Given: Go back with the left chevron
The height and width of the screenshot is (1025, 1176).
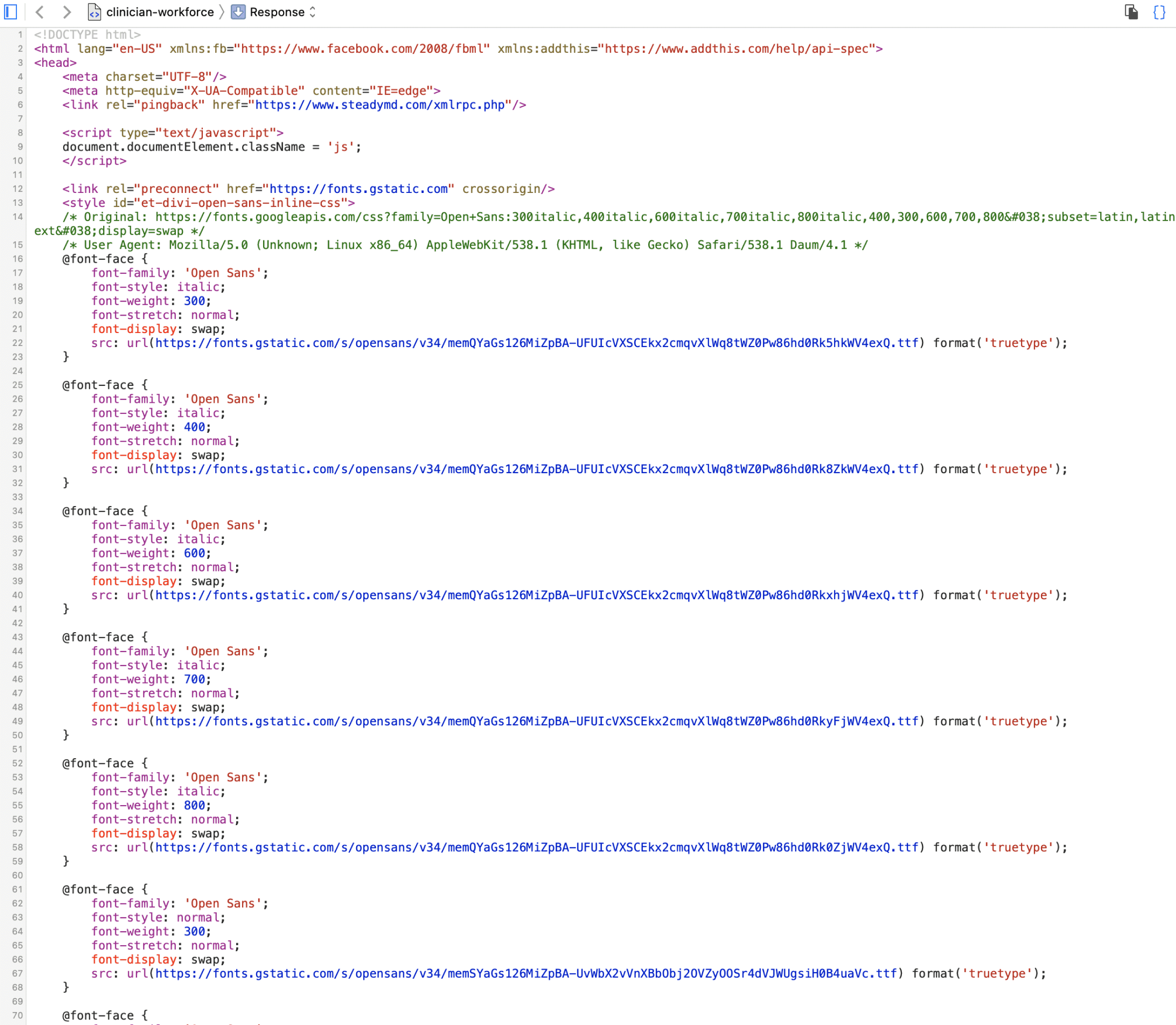Looking at the screenshot, I should coord(40,12).
